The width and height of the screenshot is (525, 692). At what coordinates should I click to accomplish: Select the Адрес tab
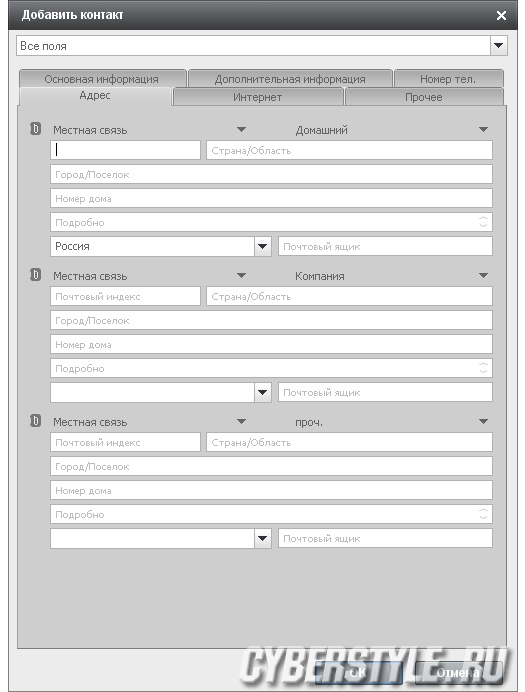[95, 96]
